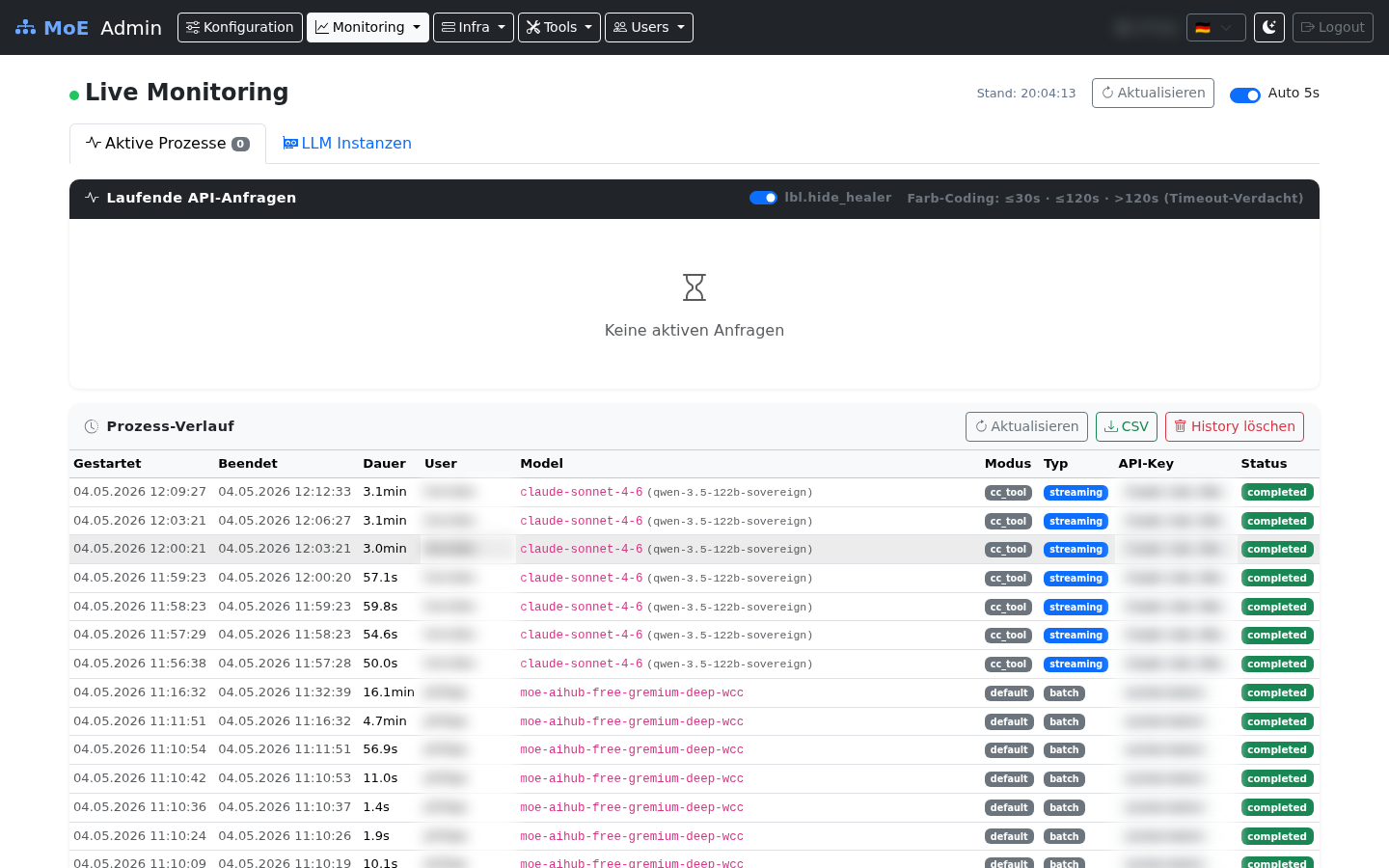Expand the Monitoring dropdown menu
Image resolution: width=1389 pixels, height=868 pixels.
click(x=368, y=27)
